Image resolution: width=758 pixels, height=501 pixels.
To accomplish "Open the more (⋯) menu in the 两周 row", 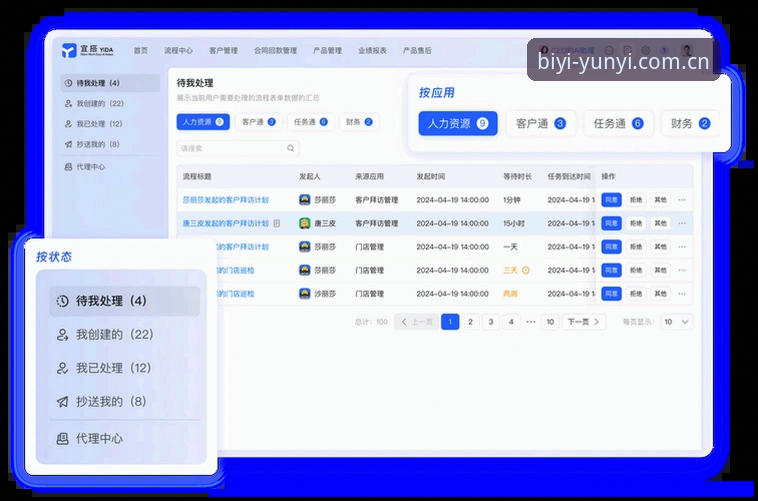I will [682, 294].
